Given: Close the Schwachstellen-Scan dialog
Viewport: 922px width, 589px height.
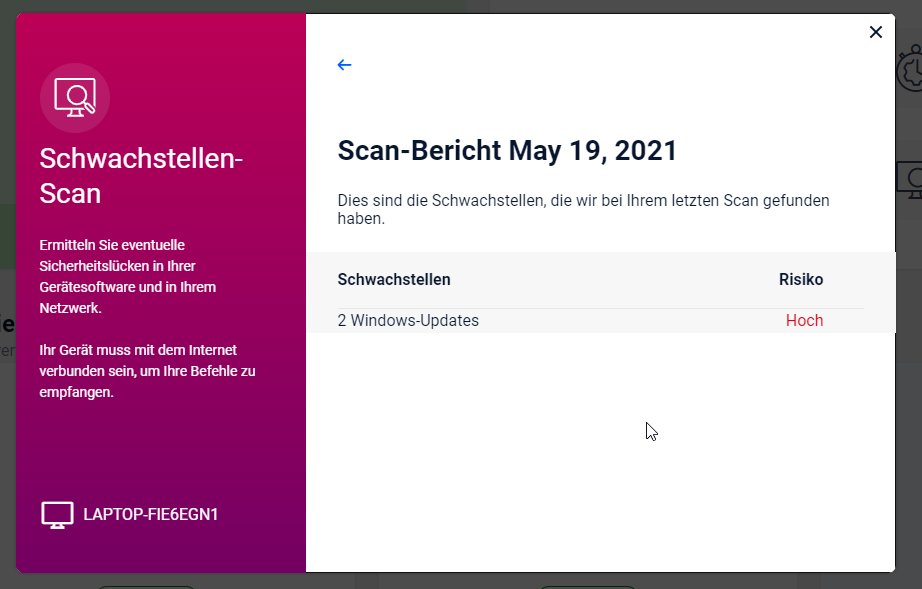Looking at the screenshot, I should (875, 32).
